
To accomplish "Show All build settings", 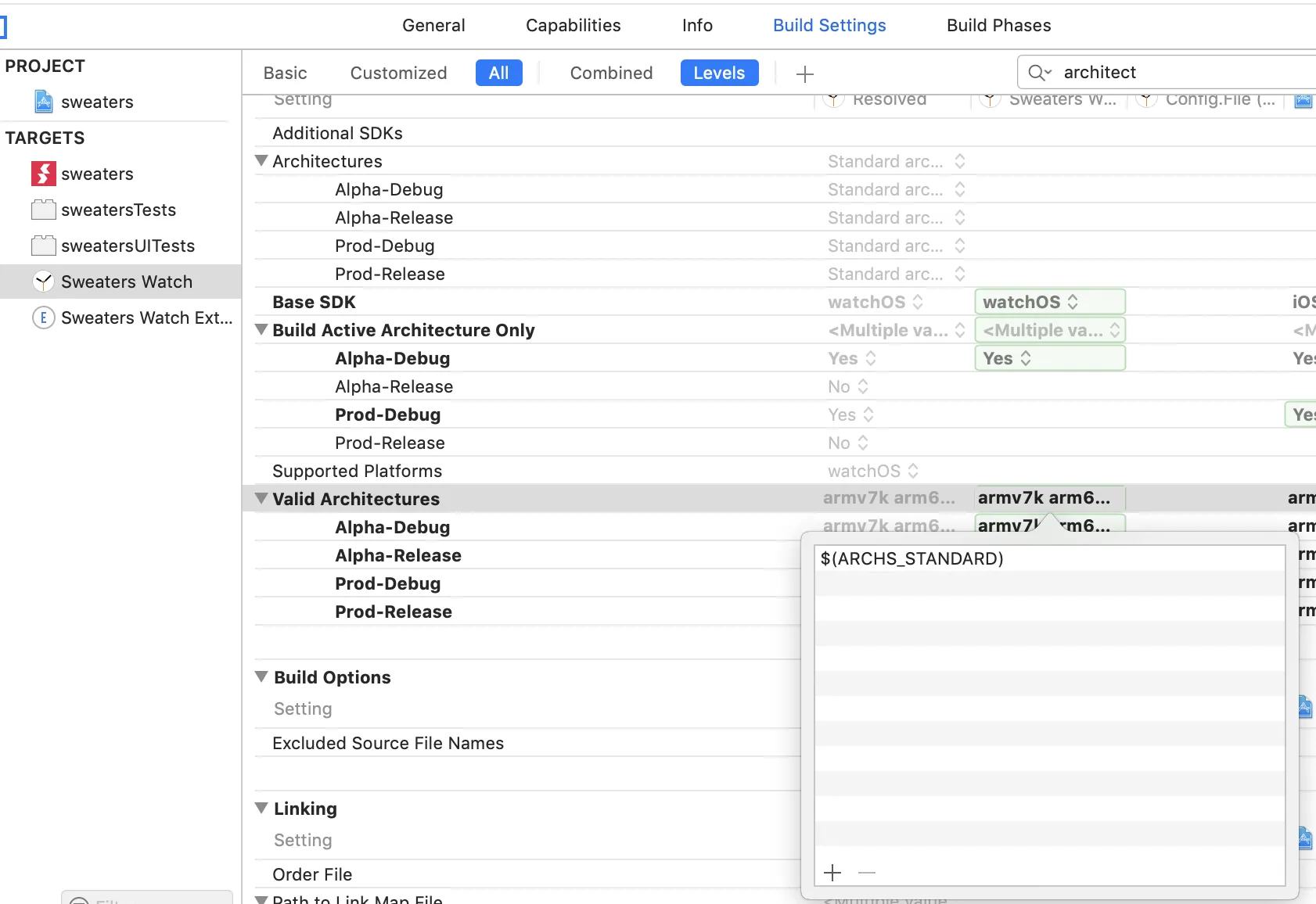I will coord(499,73).
